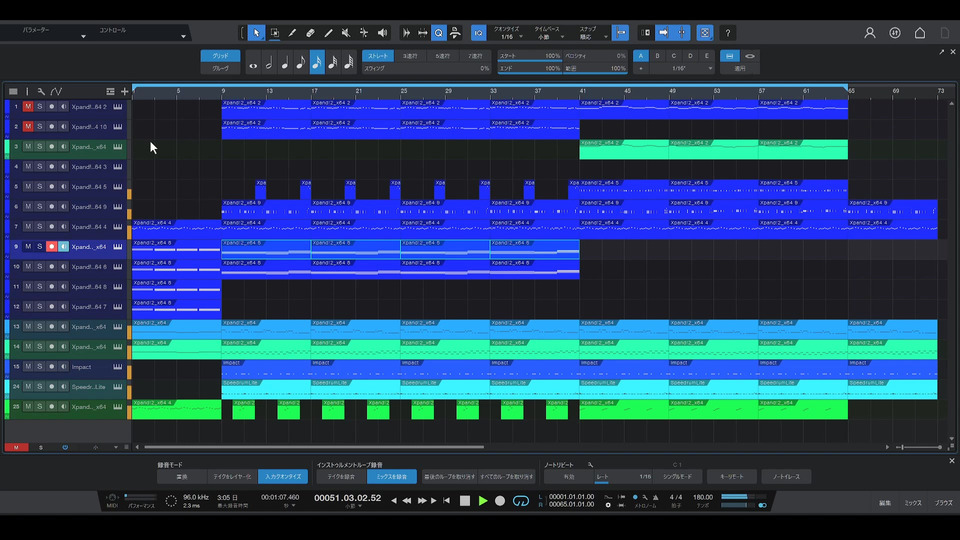The width and height of the screenshot is (960, 540).
Task: Open the instrument keyboard icon on track 1
Action: coord(117,106)
